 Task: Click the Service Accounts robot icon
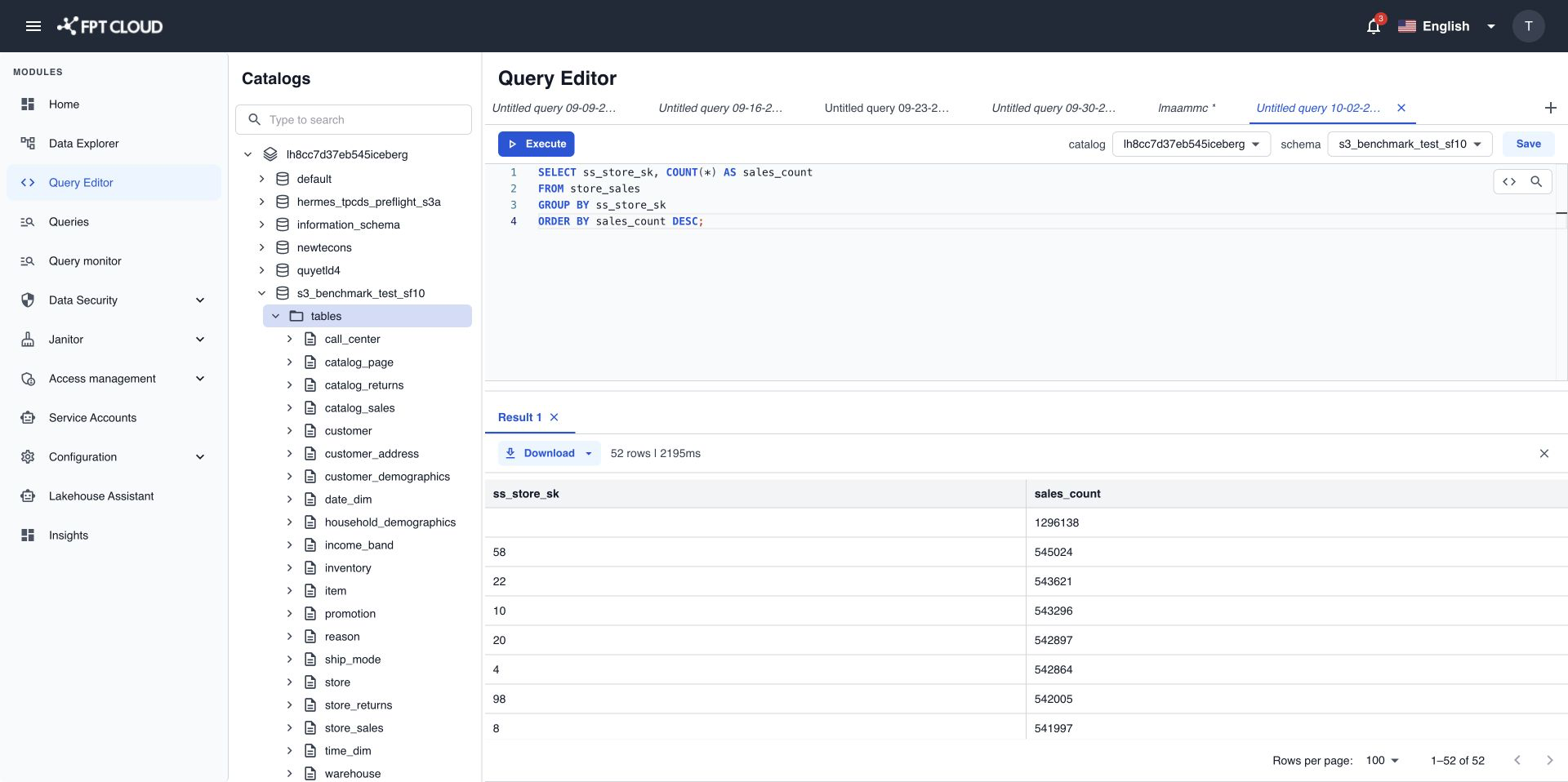[28, 418]
